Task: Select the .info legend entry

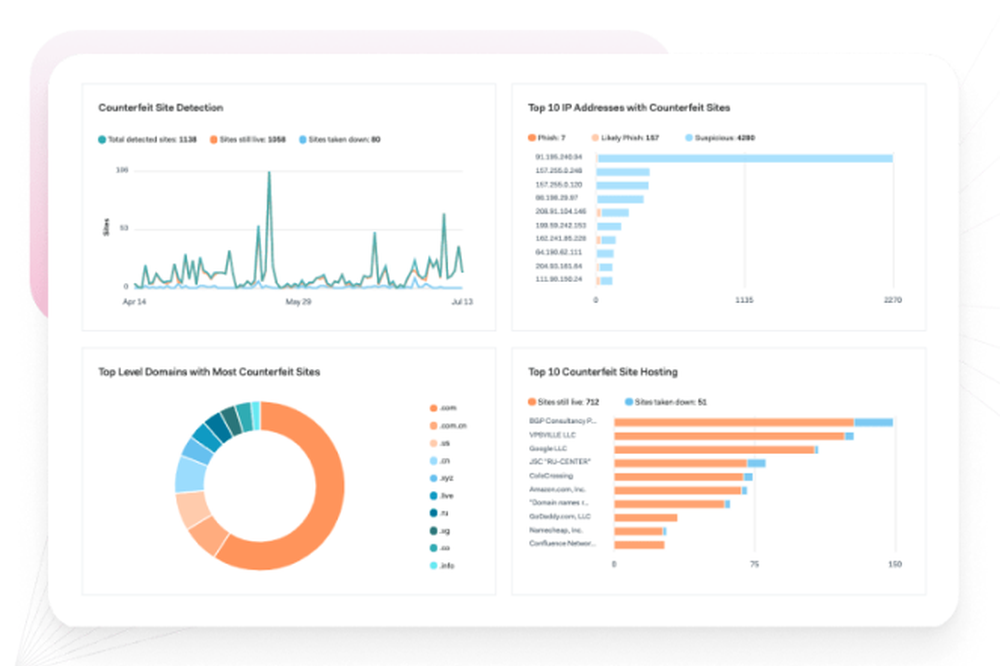Action: [442, 566]
